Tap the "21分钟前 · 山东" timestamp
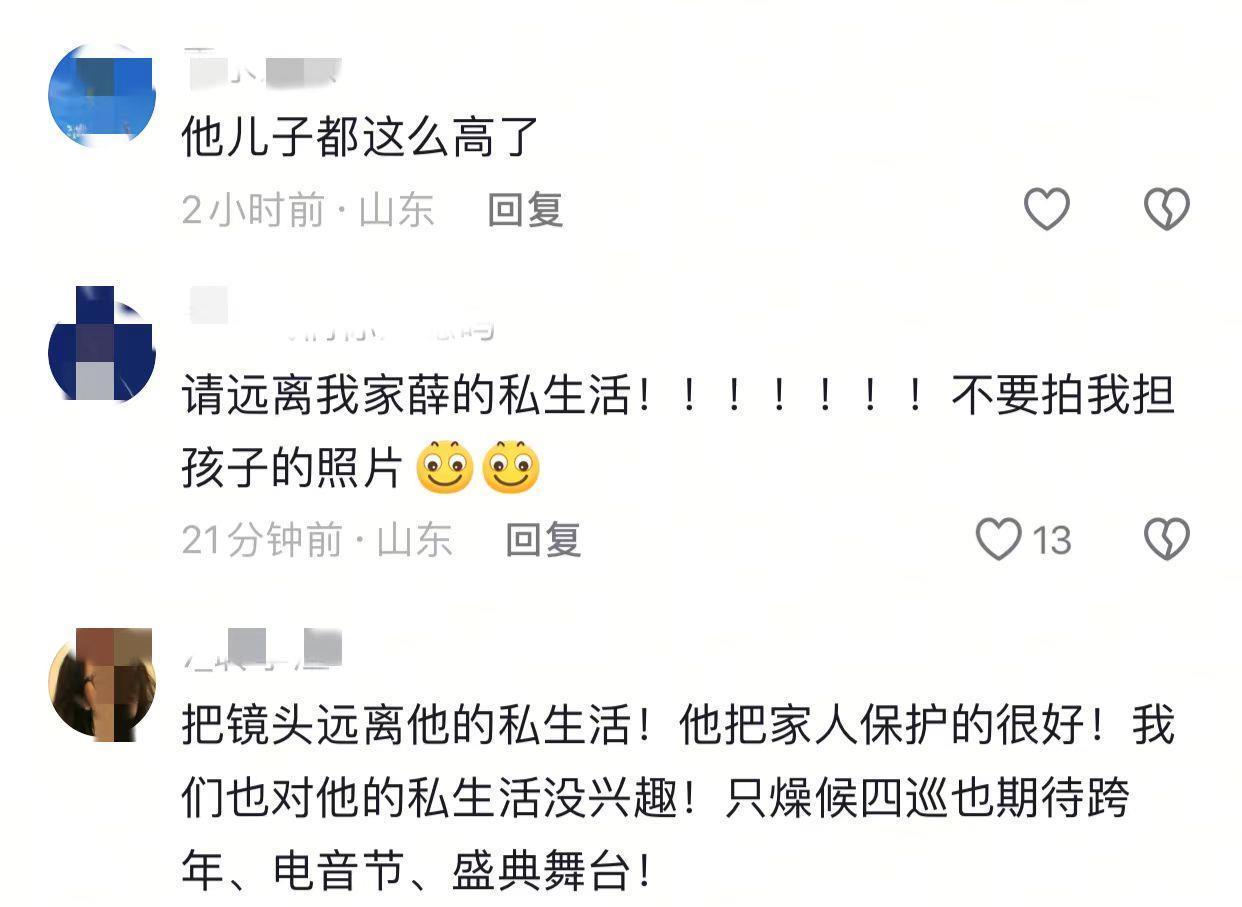Image resolution: width=1242 pixels, height=907 pixels. 317,540
